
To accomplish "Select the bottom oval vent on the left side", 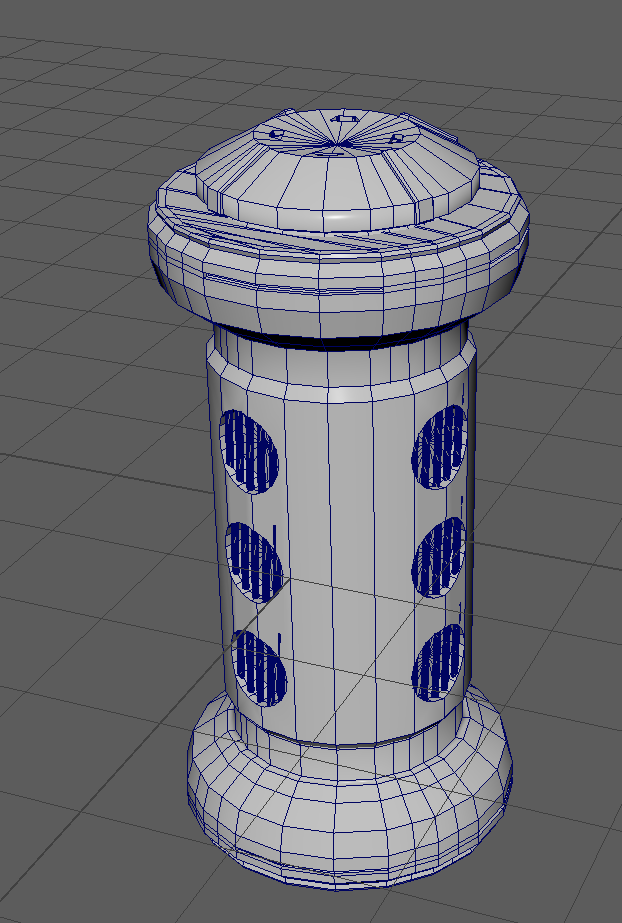I will (259, 668).
